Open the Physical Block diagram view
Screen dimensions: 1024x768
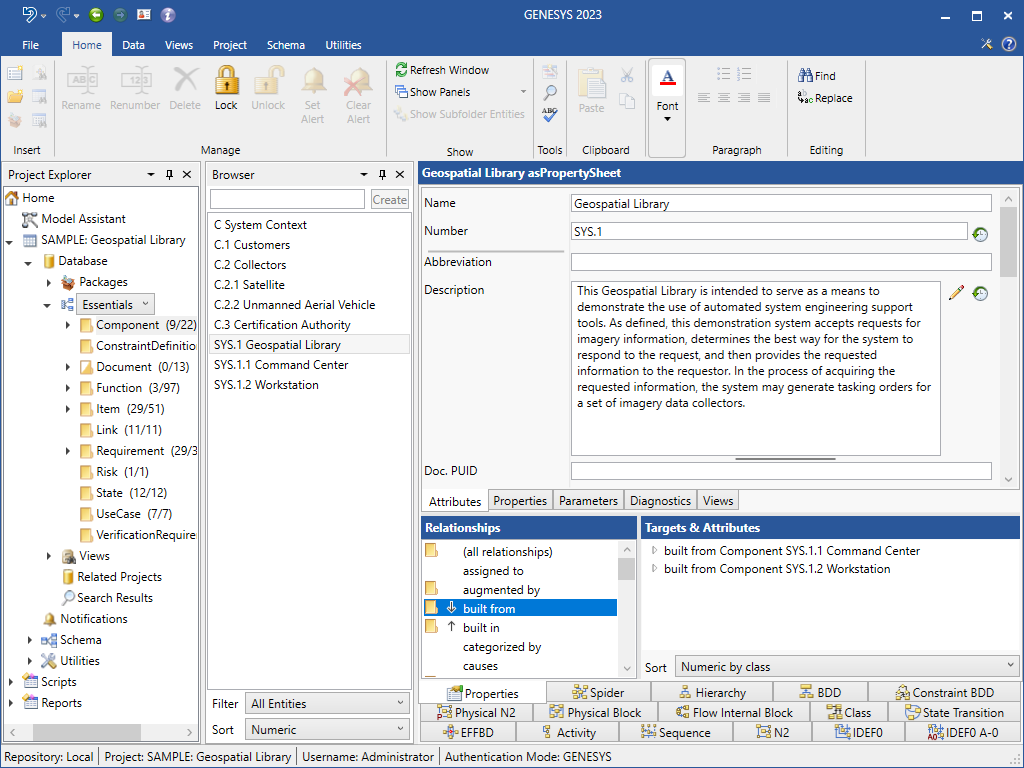point(595,712)
